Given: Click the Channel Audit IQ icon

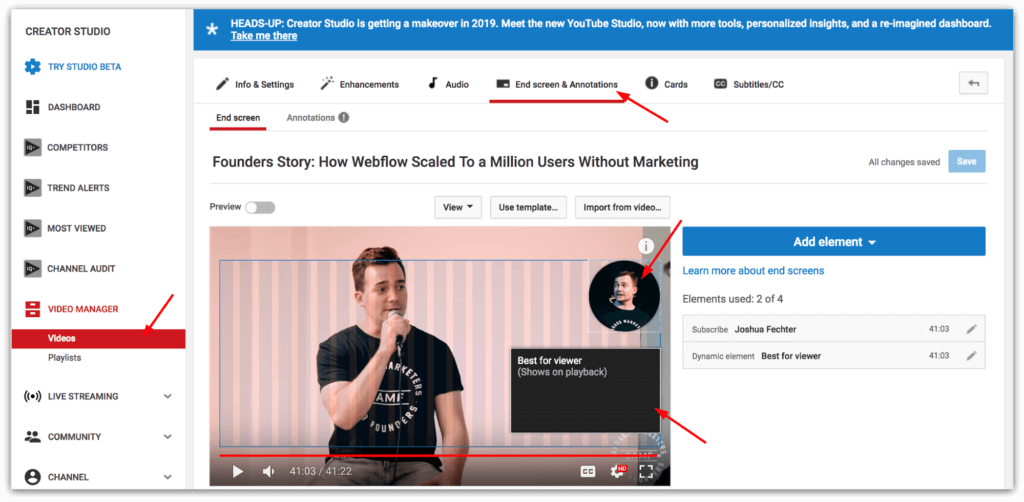Looking at the screenshot, I should [33, 268].
